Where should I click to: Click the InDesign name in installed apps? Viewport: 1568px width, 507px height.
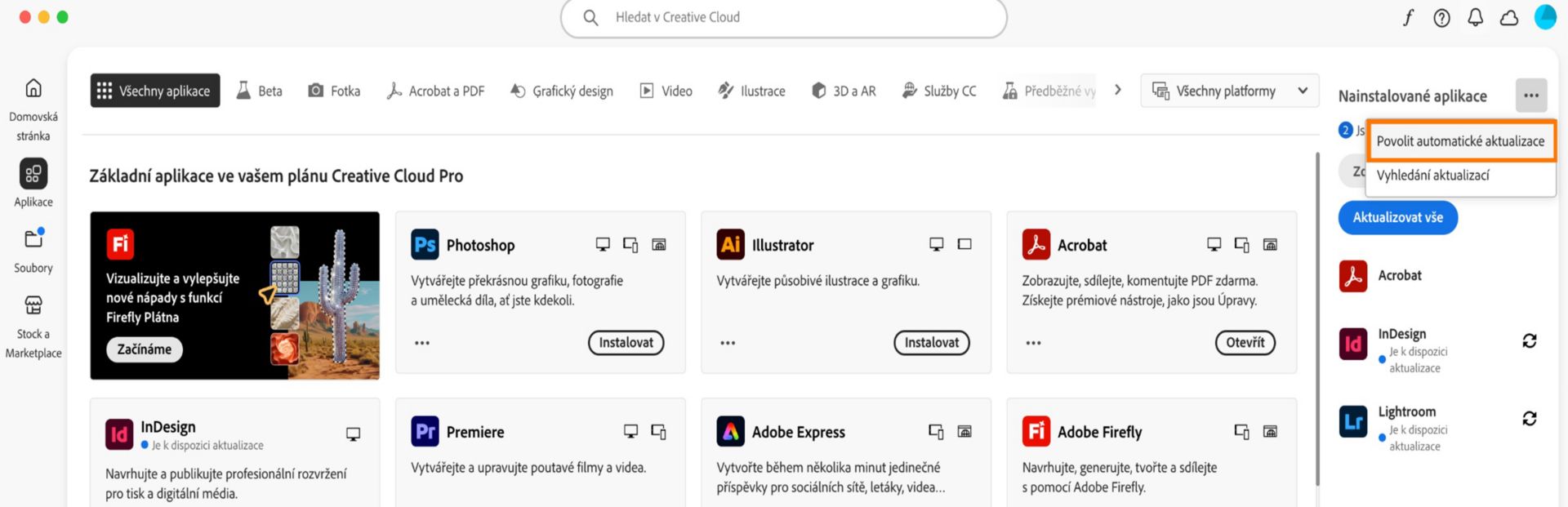click(1402, 334)
